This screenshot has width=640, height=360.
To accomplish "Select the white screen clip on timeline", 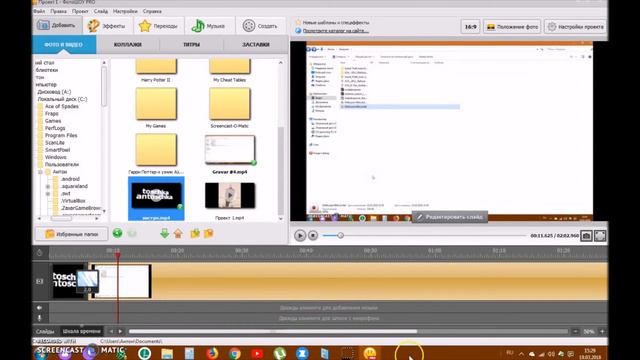I will (122, 281).
